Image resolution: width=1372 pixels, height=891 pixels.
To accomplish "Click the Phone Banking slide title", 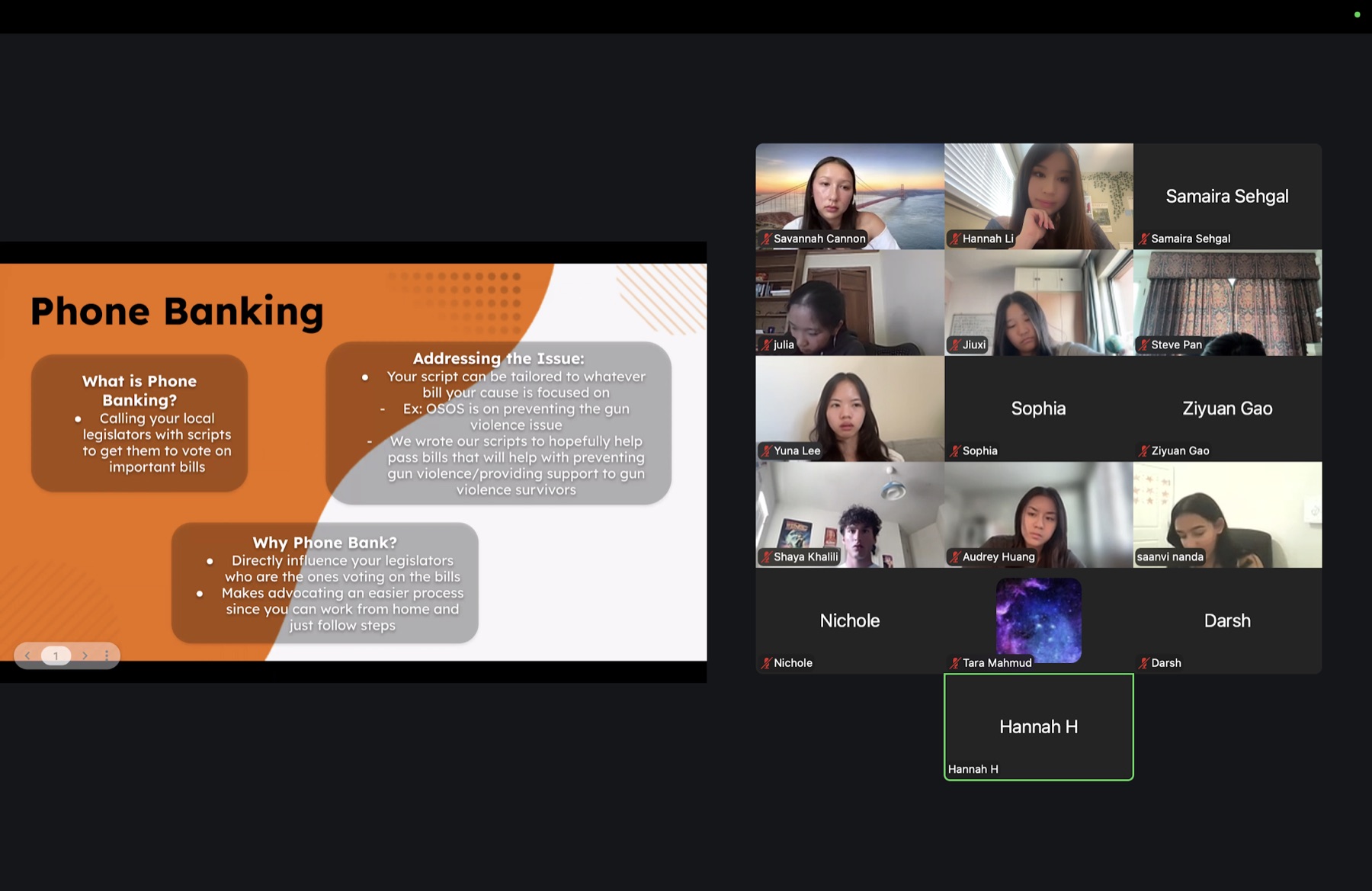I will (x=177, y=312).
